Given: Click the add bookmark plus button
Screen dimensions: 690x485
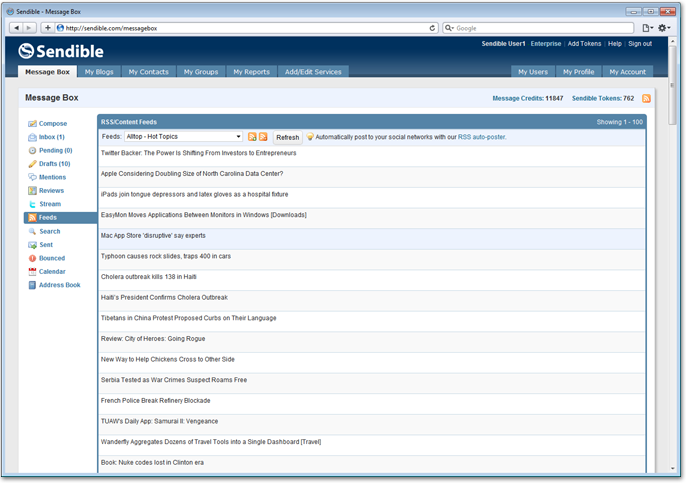Looking at the screenshot, I should (48, 28).
